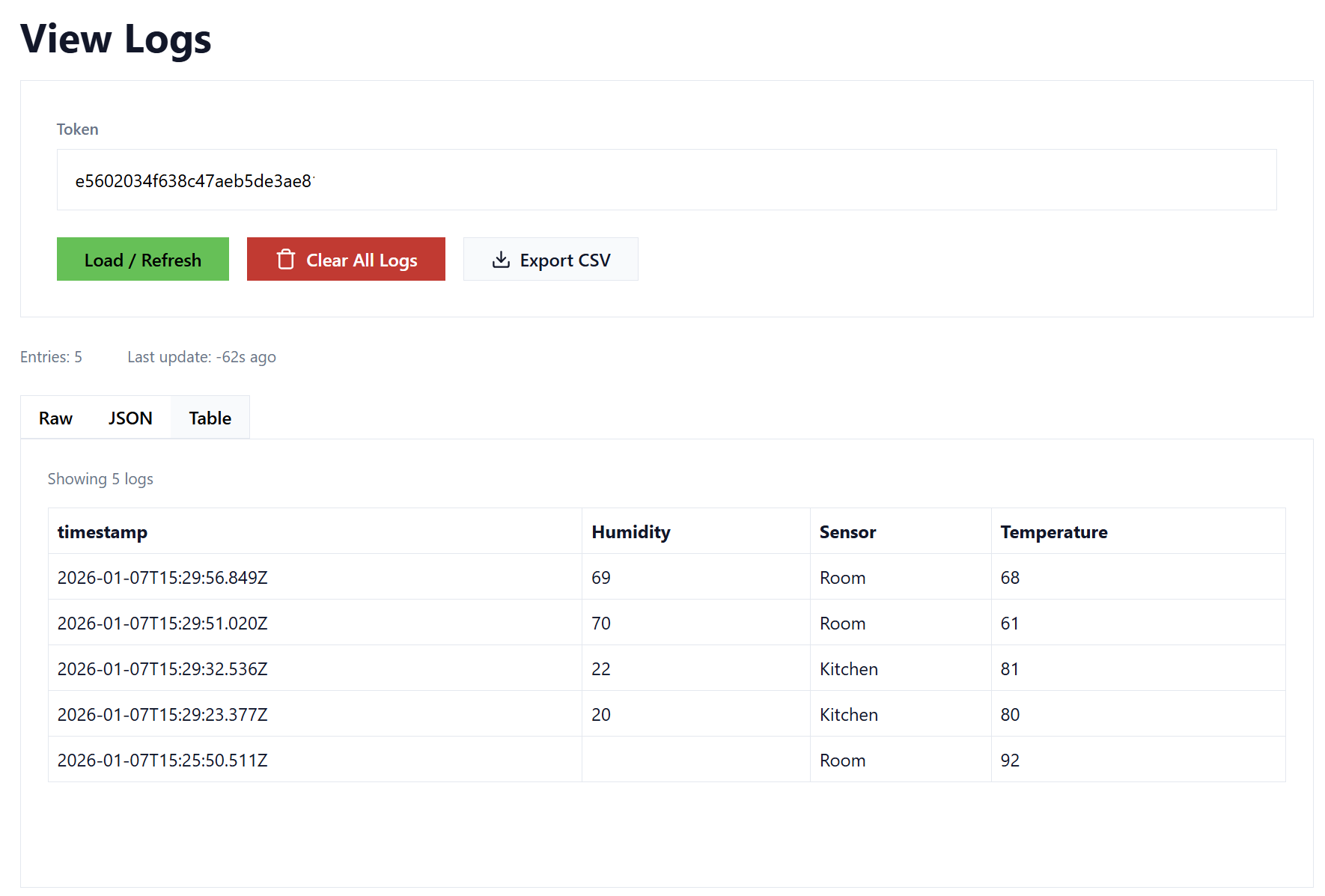Select the View Logs page title
The width and height of the screenshot is (1325, 896).
[x=115, y=39]
